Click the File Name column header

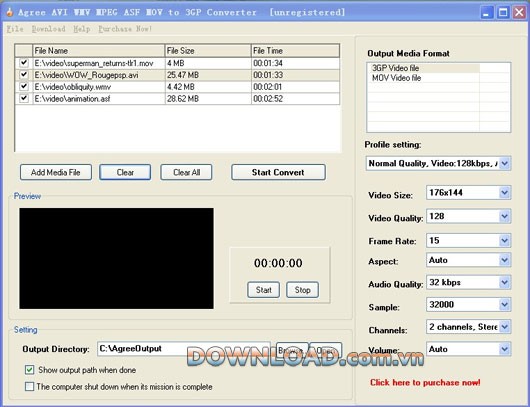click(x=98, y=51)
